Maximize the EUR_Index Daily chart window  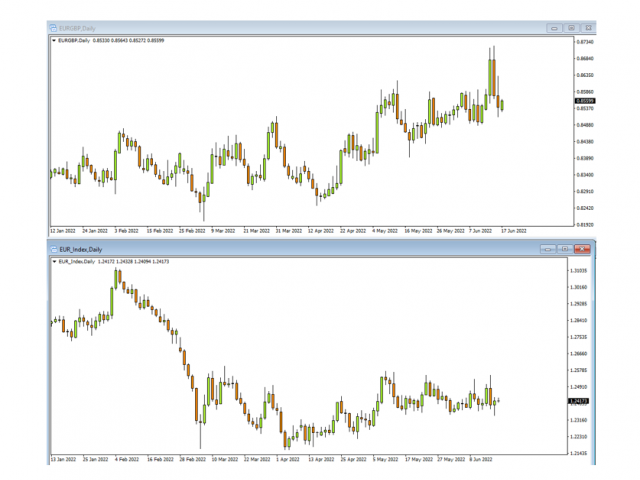(x=564, y=248)
